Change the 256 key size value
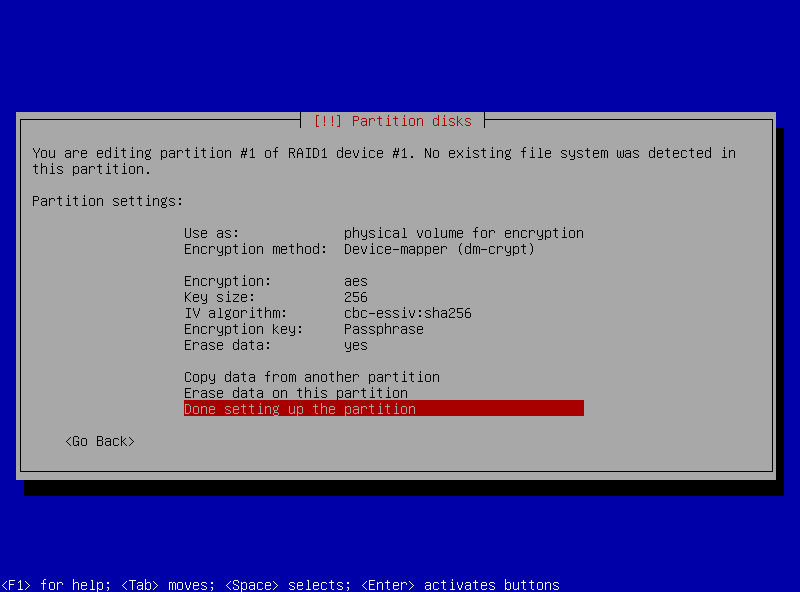This screenshot has width=800, height=592. pos(355,297)
